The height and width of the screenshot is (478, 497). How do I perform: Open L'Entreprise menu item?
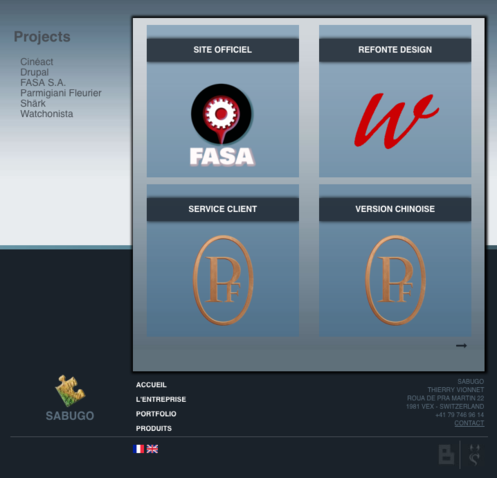[161, 399]
